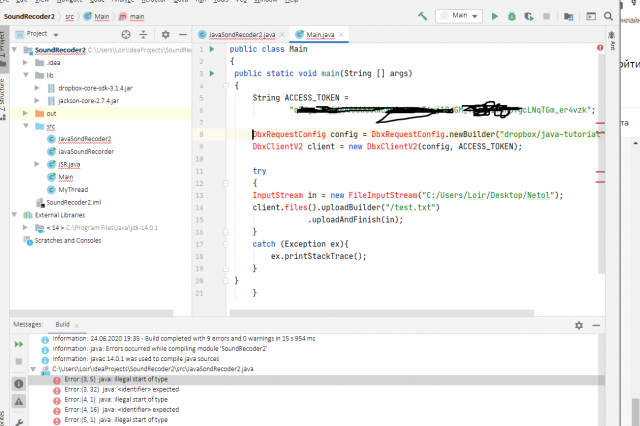640x426 pixels.
Task: Click the src breadcrumb in navigation bar
Action: (x=70, y=17)
